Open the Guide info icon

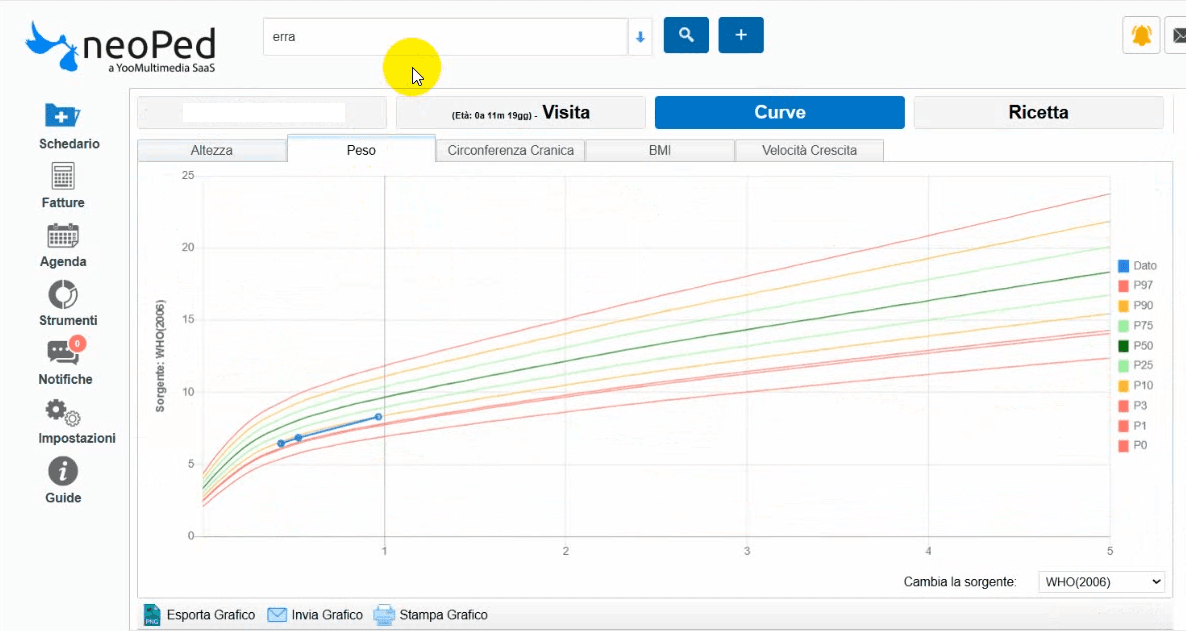tap(63, 472)
